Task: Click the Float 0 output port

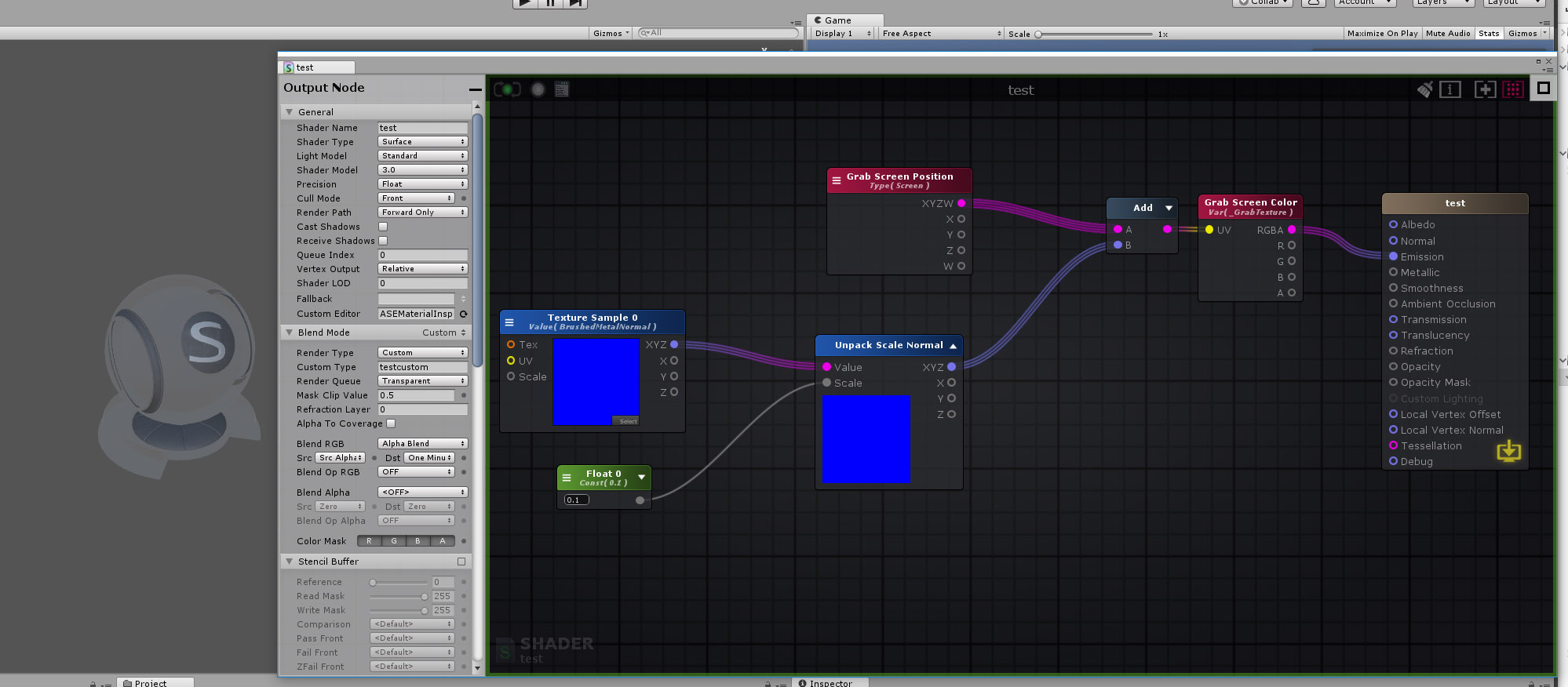Action: coord(640,500)
